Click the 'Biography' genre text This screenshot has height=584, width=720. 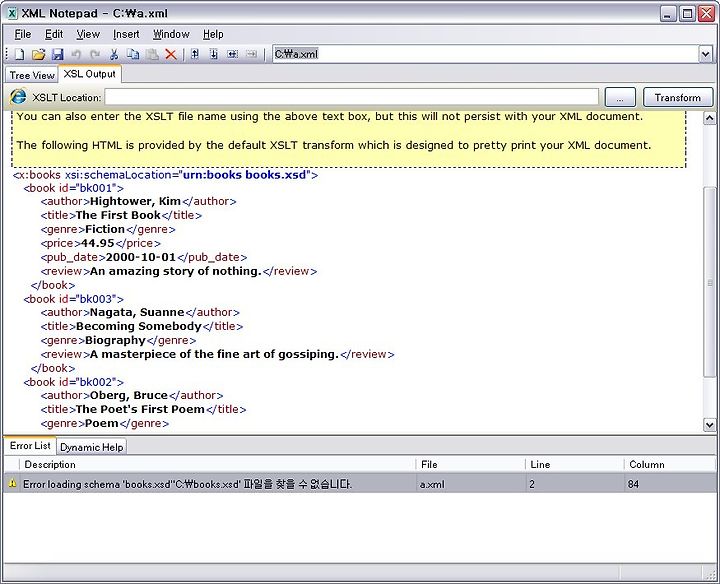pyautogui.click(x=115, y=340)
